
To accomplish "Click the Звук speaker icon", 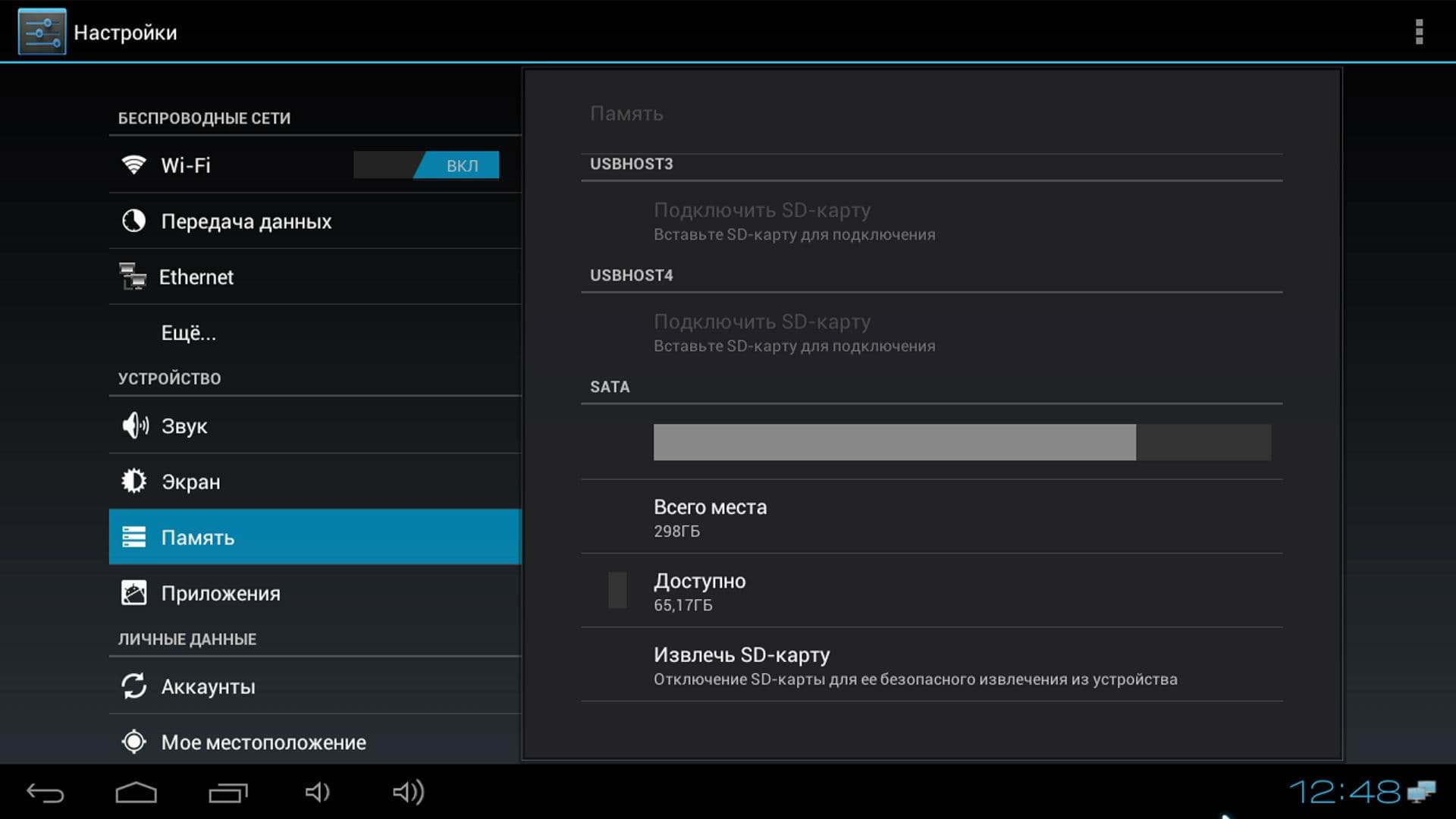I will point(134,425).
